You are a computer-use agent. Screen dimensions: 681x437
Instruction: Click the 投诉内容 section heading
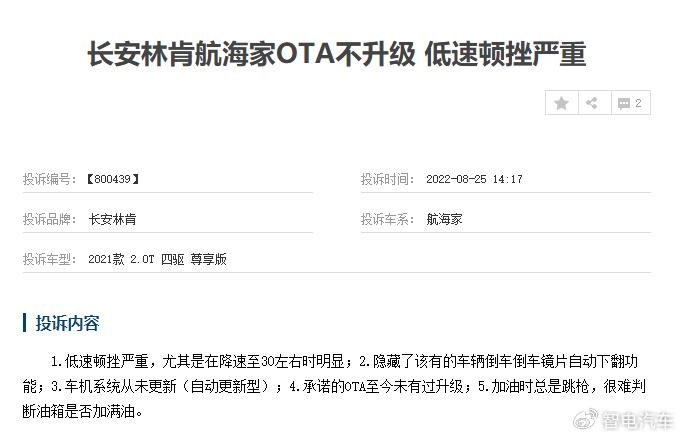67,323
